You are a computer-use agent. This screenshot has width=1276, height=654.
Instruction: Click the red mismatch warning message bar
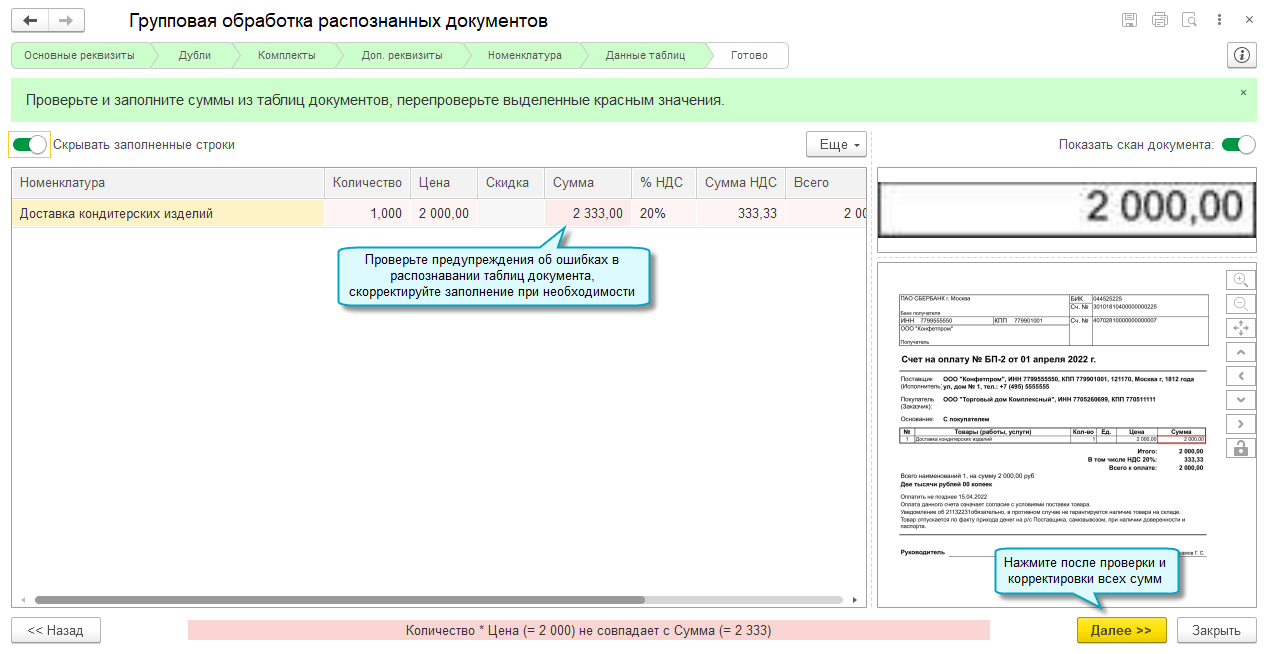[588, 630]
